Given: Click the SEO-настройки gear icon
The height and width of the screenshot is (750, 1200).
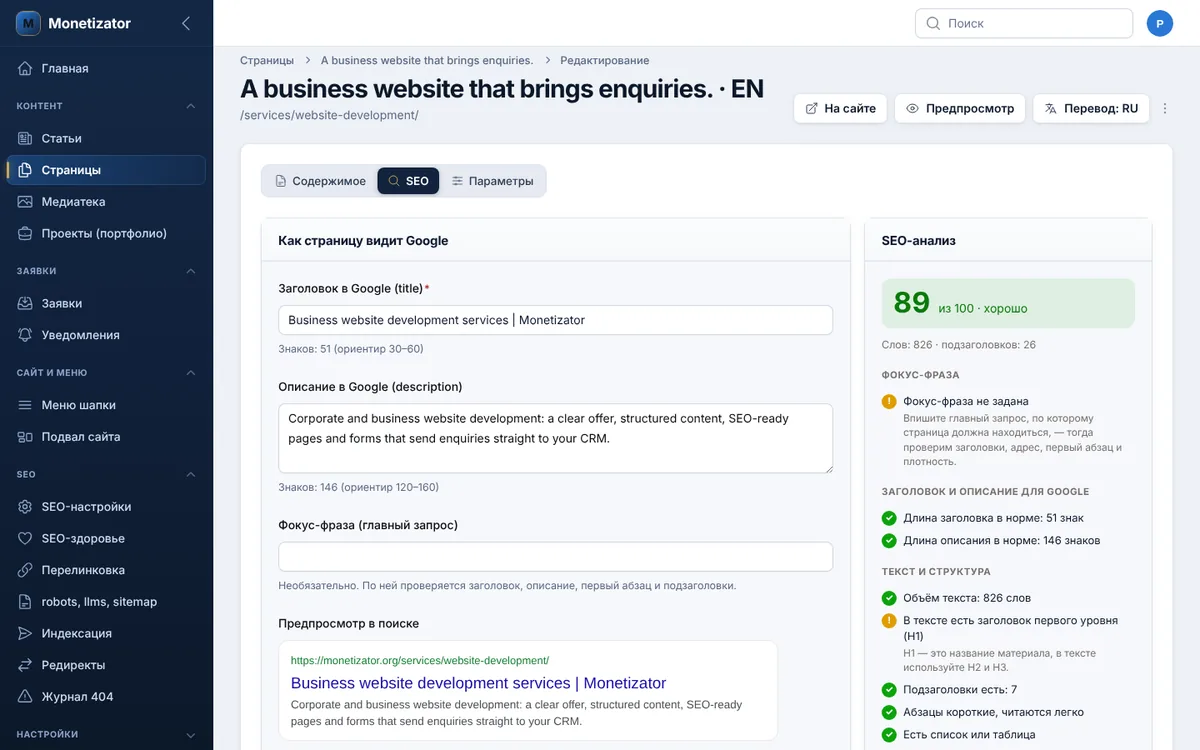Looking at the screenshot, I should tap(25, 507).
